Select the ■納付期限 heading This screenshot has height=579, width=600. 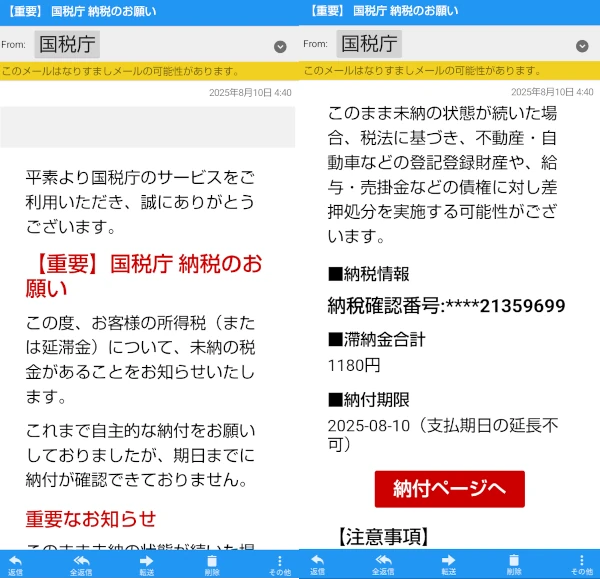(x=369, y=400)
